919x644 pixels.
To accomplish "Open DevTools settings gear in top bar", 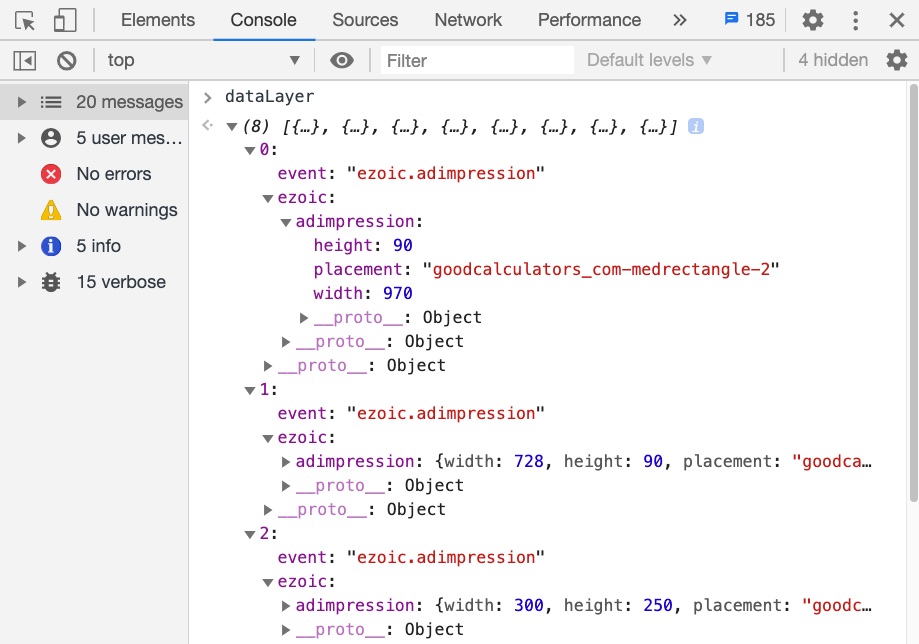I will (813, 20).
